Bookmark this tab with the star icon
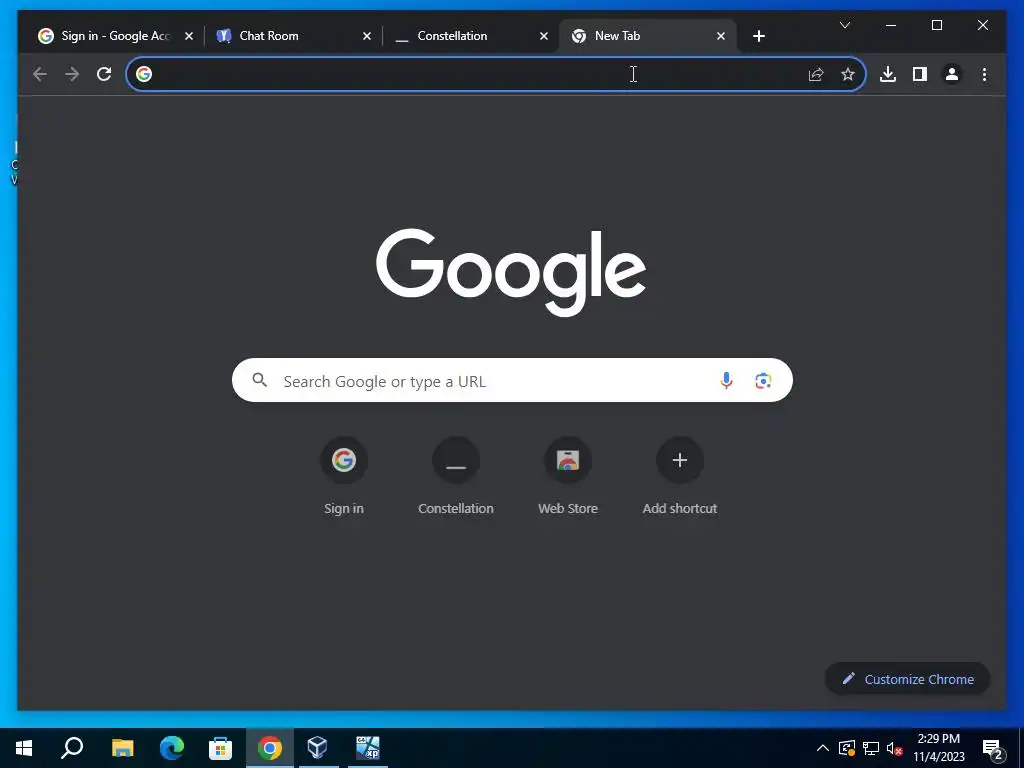The width and height of the screenshot is (1024, 768). 848,74
